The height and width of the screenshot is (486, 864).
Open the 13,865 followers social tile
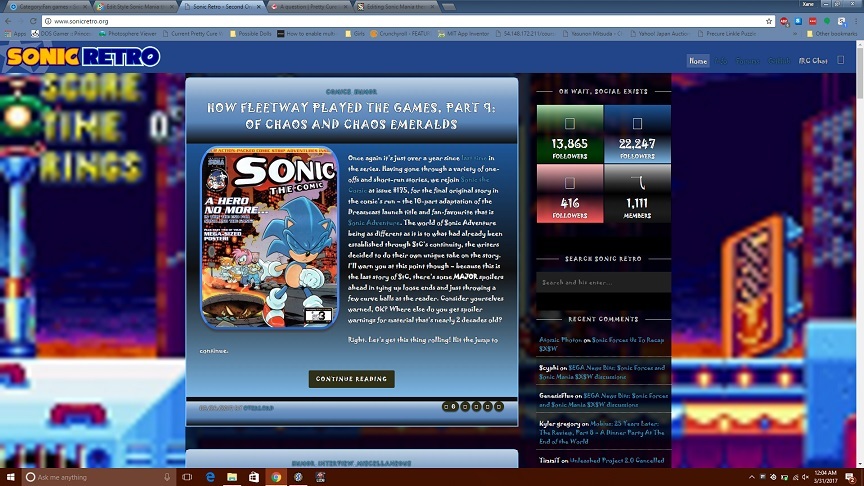click(x=570, y=134)
